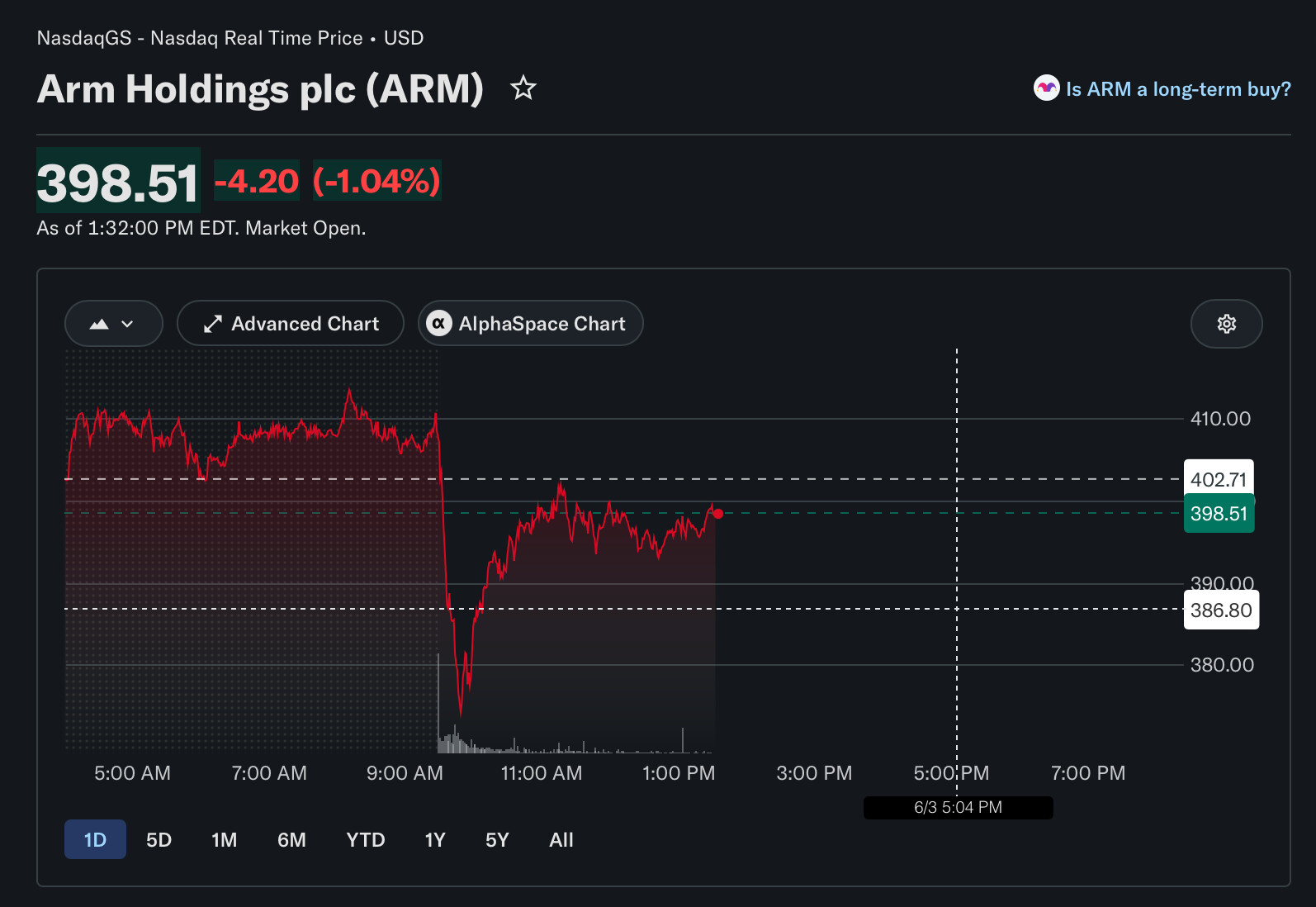Click the NasdaqGS Real Time Price label
This screenshot has width=1316, height=907.
pos(230,38)
